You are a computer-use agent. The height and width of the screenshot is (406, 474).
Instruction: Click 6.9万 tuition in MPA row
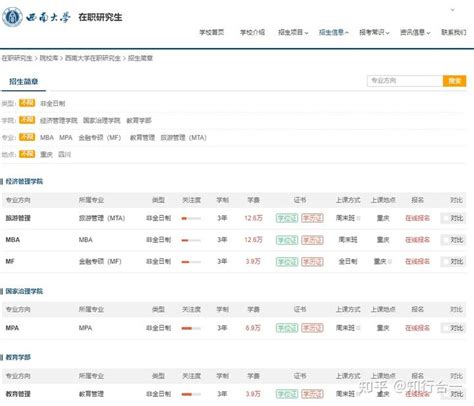coord(253,328)
